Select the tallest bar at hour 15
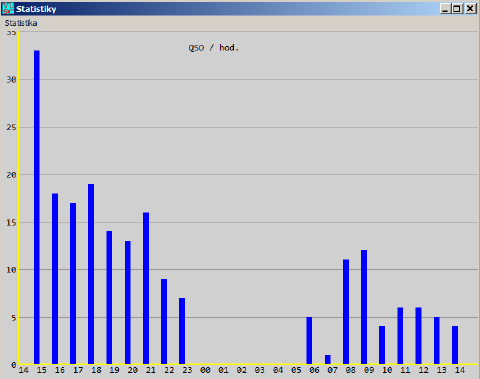Viewport: 480px width, 379px height. [37, 207]
